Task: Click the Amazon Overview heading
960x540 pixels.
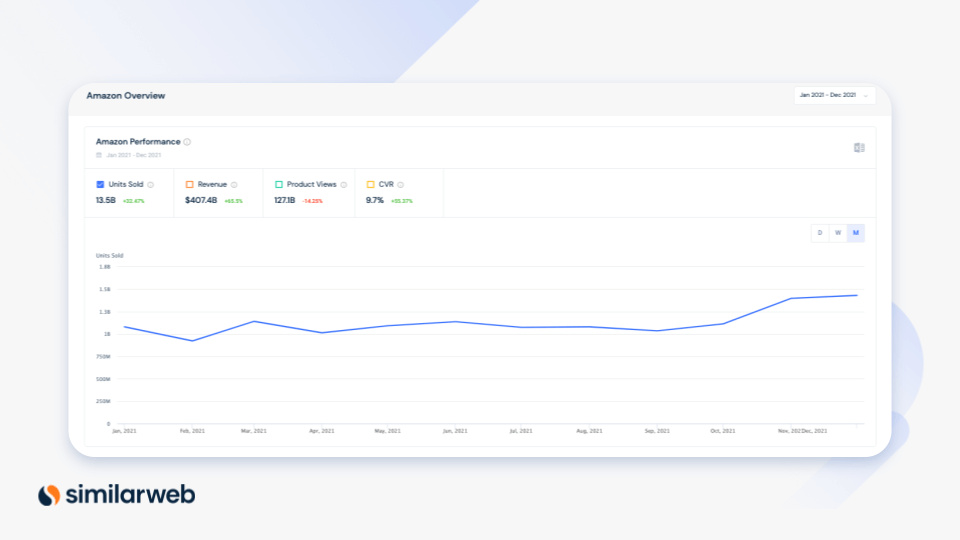Action: (x=126, y=96)
